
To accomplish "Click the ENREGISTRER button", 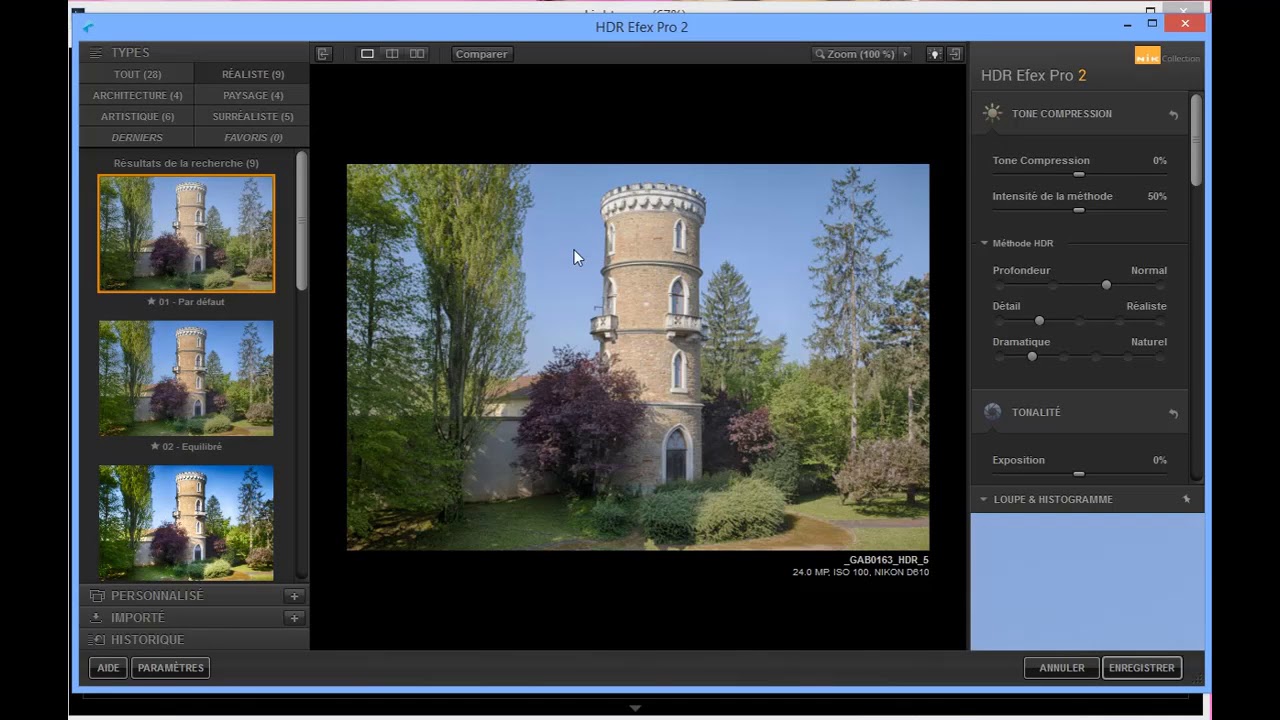I will [x=1142, y=668].
